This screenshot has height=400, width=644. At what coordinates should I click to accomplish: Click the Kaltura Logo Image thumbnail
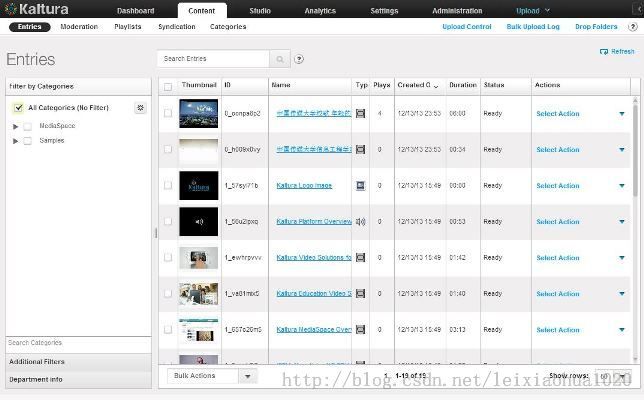pyautogui.click(x=199, y=186)
